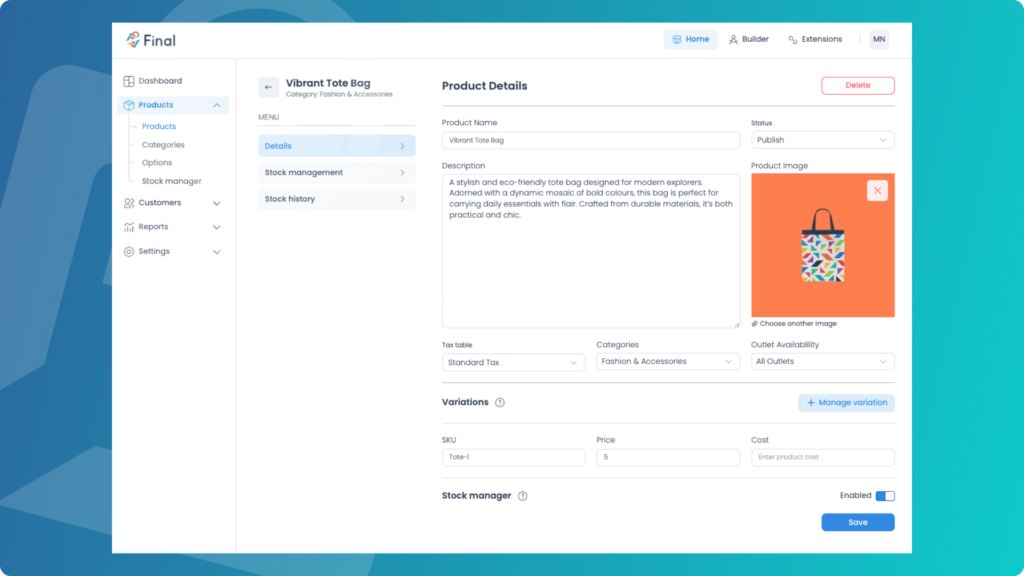Click the Description resize handle corner

coord(737,325)
